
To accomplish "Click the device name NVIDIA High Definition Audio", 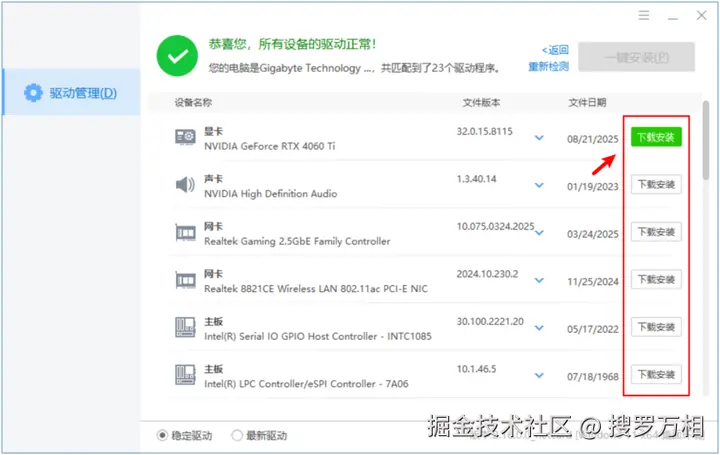I will point(270,194).
